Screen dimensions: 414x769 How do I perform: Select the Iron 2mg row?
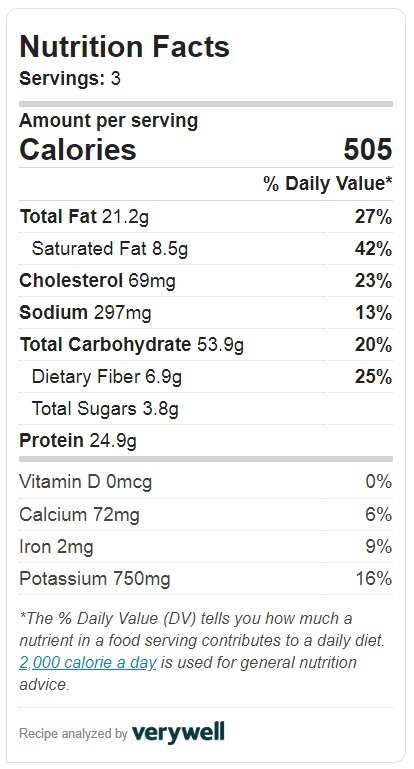coord(206,546)
